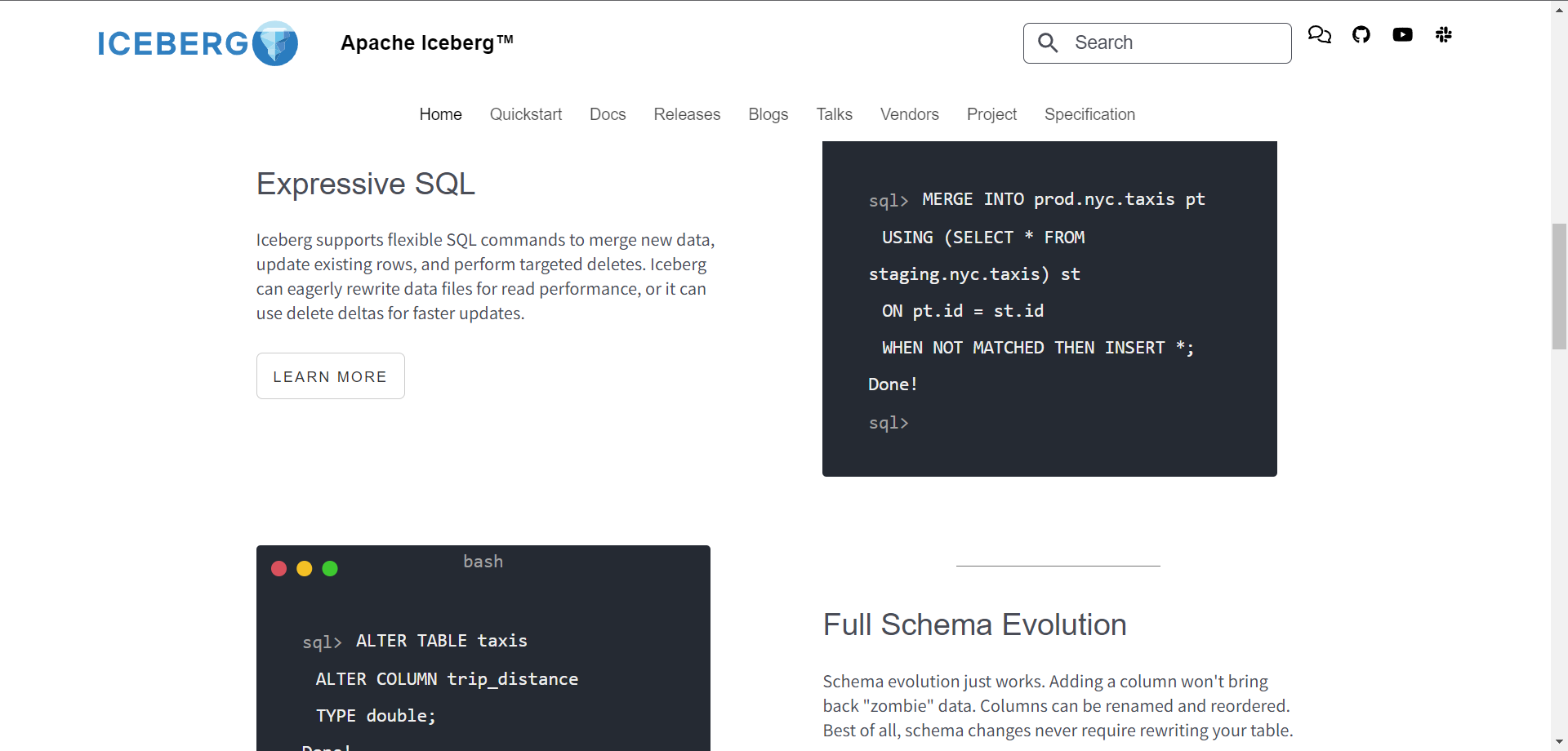Open the Slack workspace icon
The height and width of the screenshot is (751, 1568).
point(1444,34)
